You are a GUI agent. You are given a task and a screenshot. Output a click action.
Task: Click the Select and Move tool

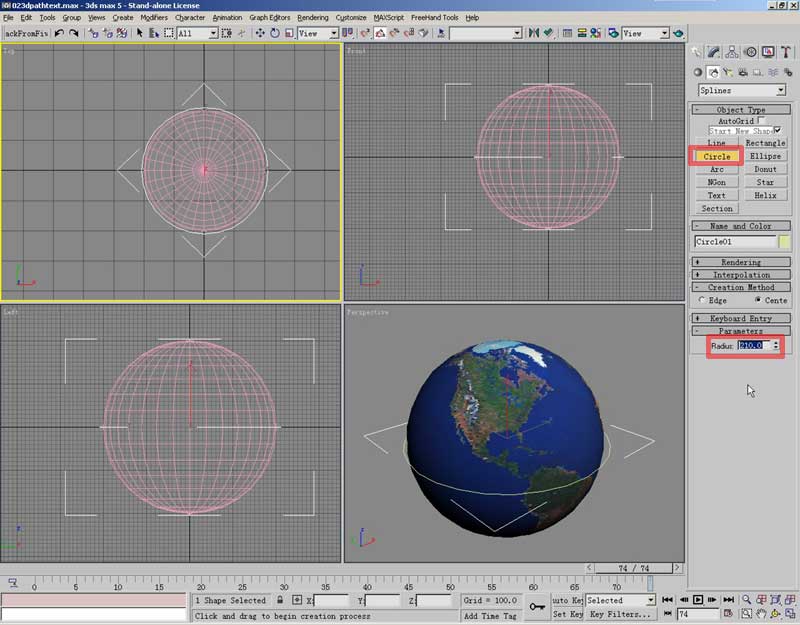tap(260, 33)
